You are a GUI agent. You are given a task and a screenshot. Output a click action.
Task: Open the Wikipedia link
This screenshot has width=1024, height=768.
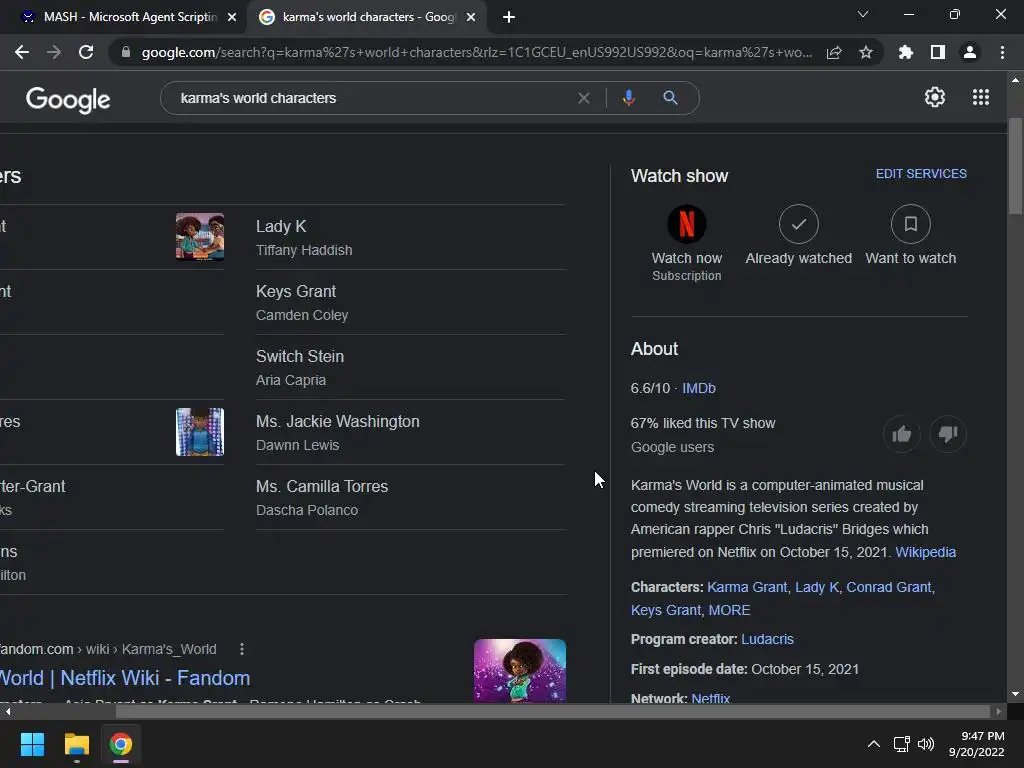coord(925,552)
